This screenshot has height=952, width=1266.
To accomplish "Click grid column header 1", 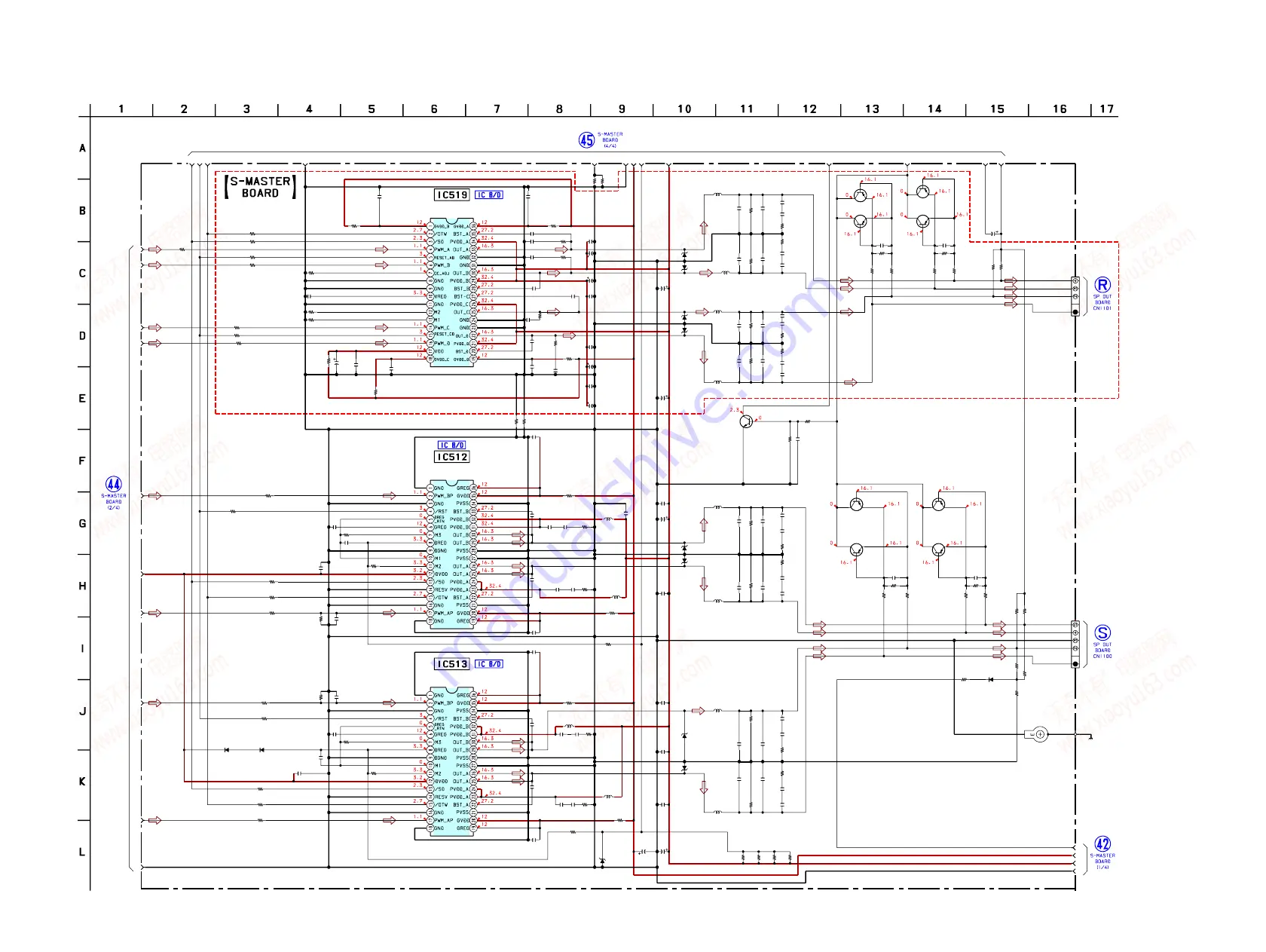I will pos(121,109).
